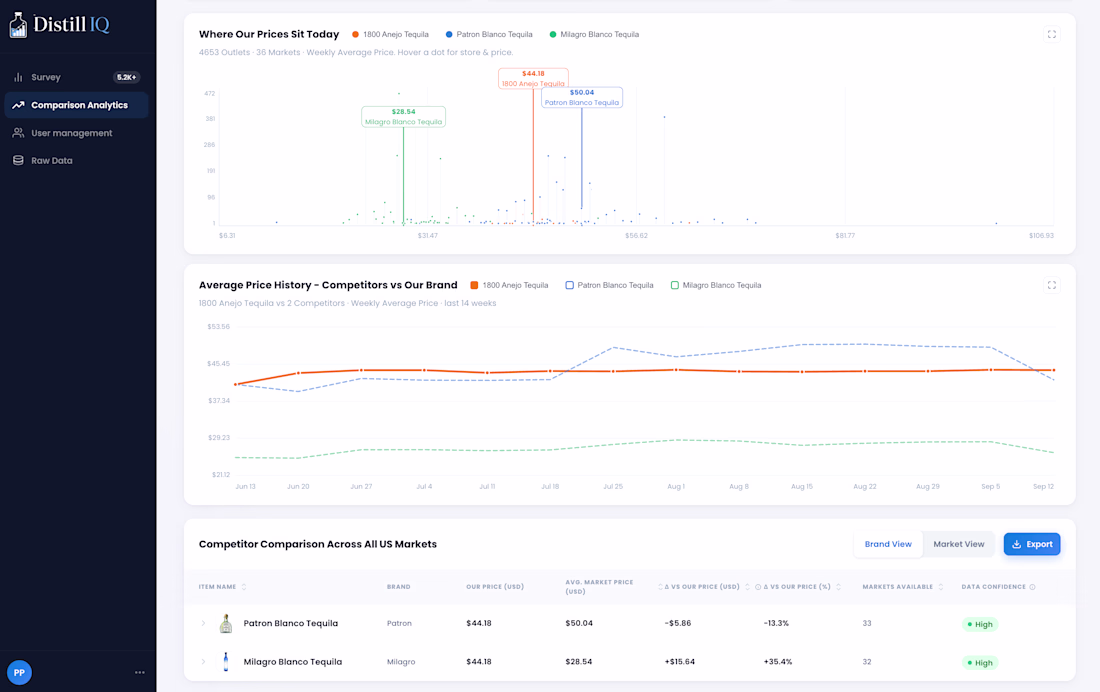Click the High confidence badge for Milagro row
The width and height of the screenshot is (1100, 692).
[980, 663]
